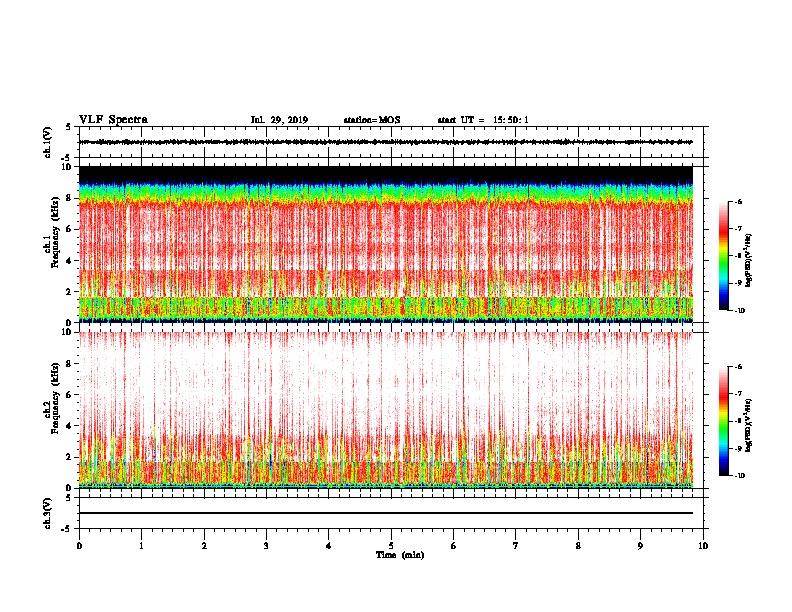The height and width of the screenshot is (612, 792).
Task: Click the ch.2 colorbar "log(PSD)" label
Action: [749, 426]
